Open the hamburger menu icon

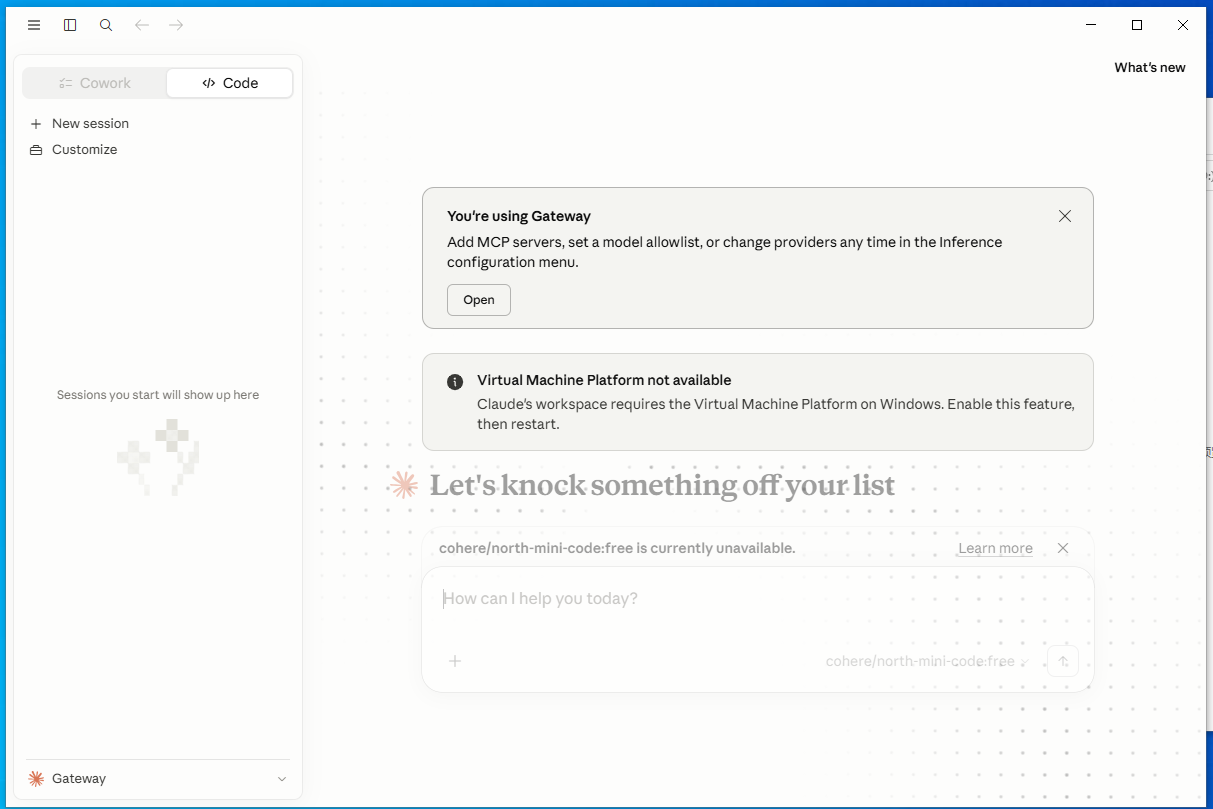click(34, 25)
